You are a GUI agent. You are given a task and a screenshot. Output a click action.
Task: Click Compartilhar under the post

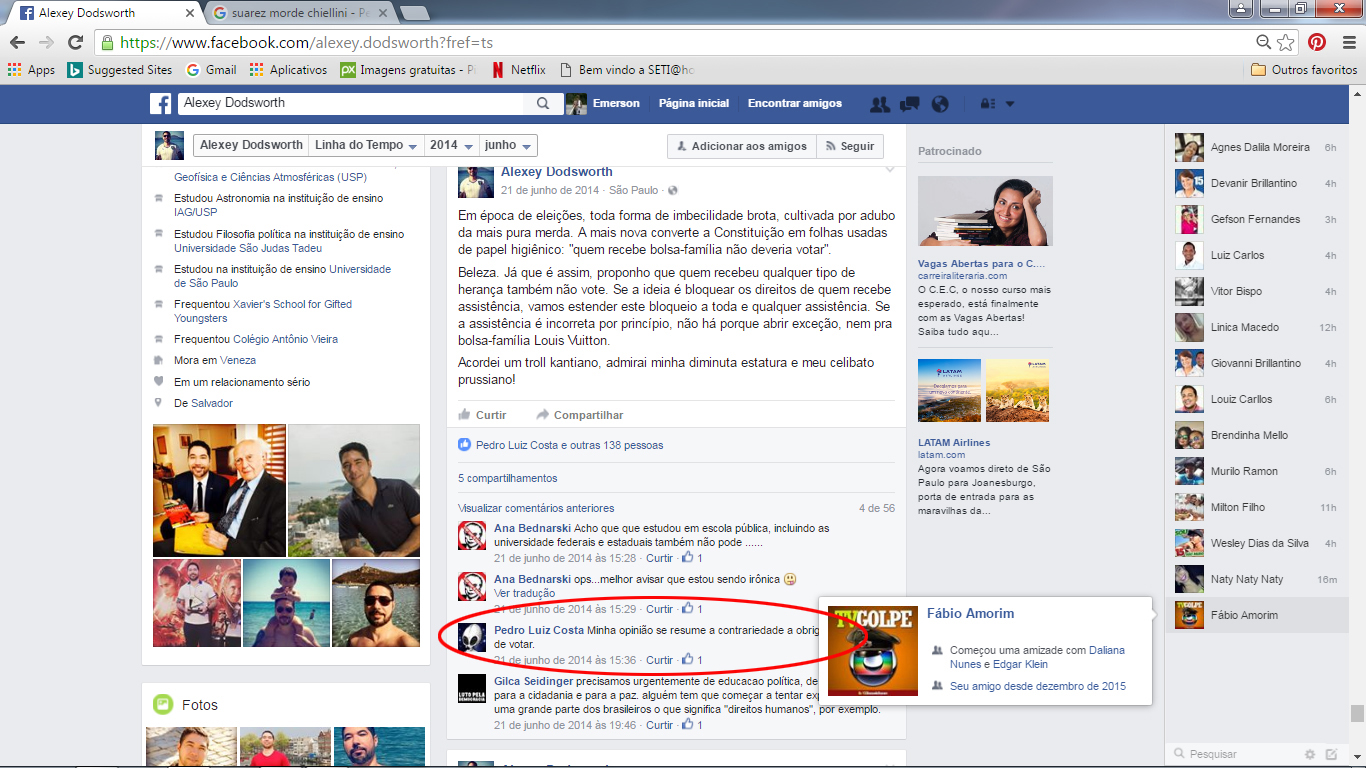579,415
